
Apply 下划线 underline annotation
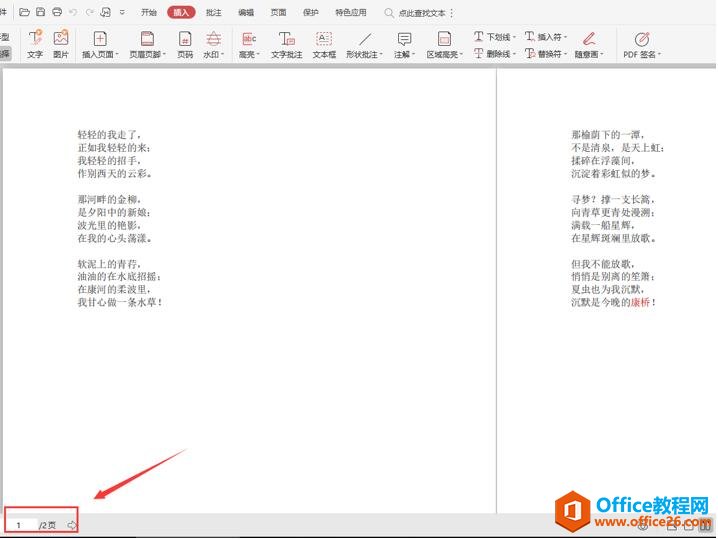tap(495, 36)
